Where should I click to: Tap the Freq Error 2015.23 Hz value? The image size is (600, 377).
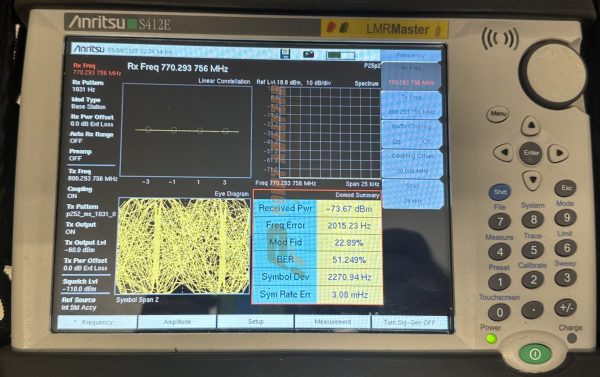[349, 226]
